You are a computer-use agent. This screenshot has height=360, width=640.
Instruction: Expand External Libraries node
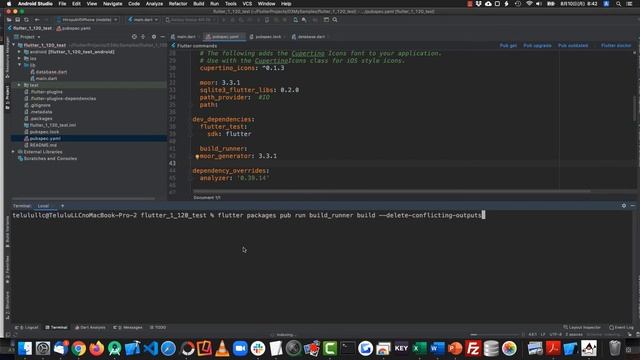pyautogui.click(x=13, y=152)
